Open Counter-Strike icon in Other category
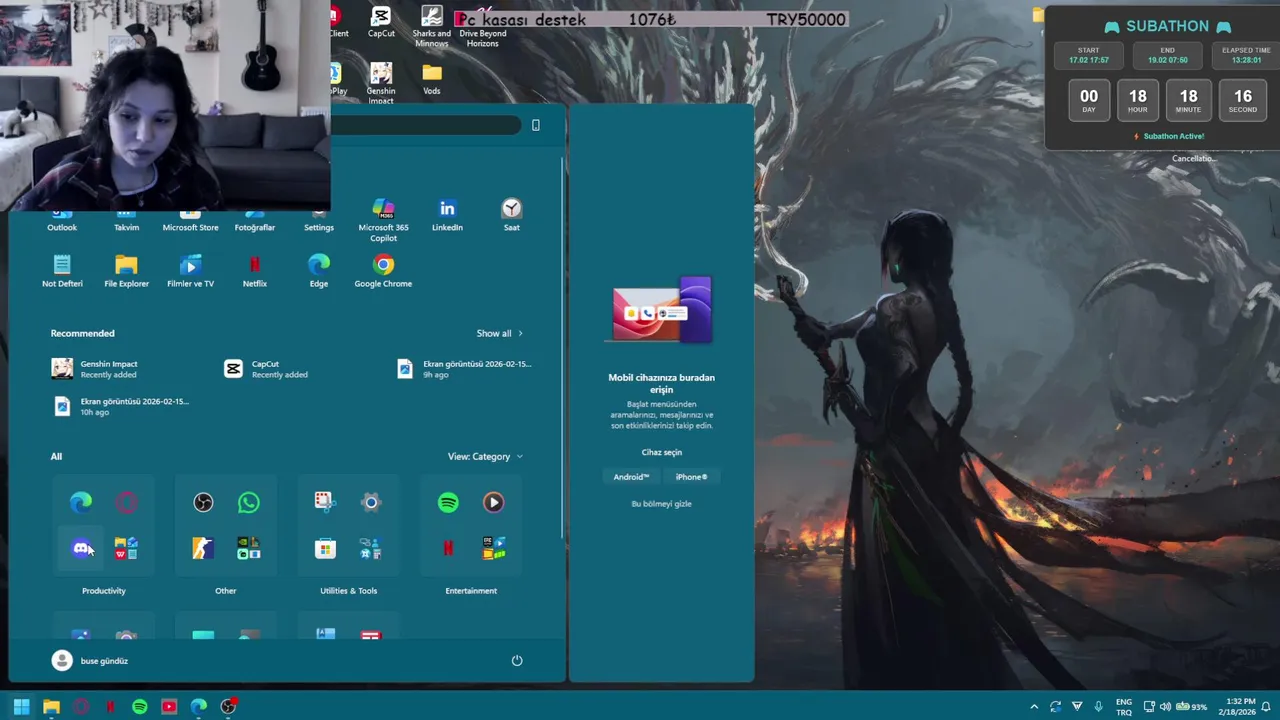 203,548
